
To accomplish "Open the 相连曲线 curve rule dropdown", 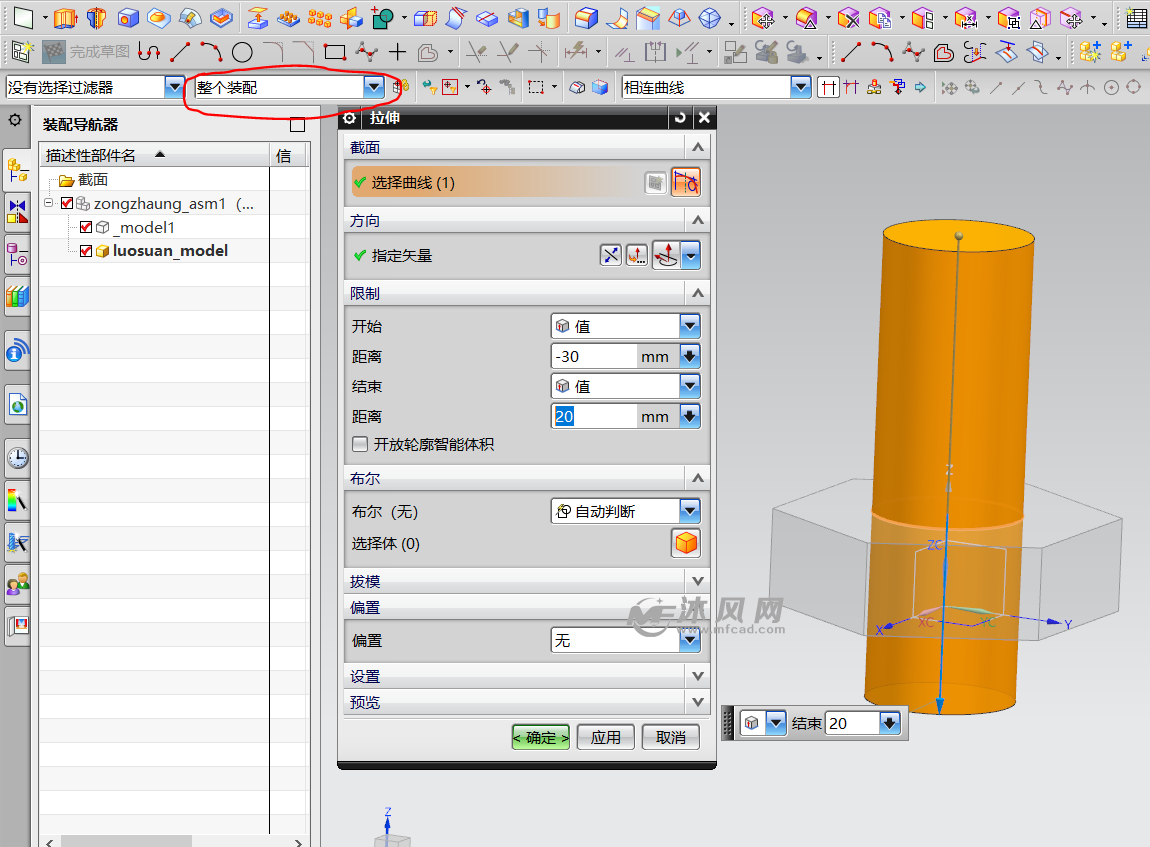I will [800, 87].
